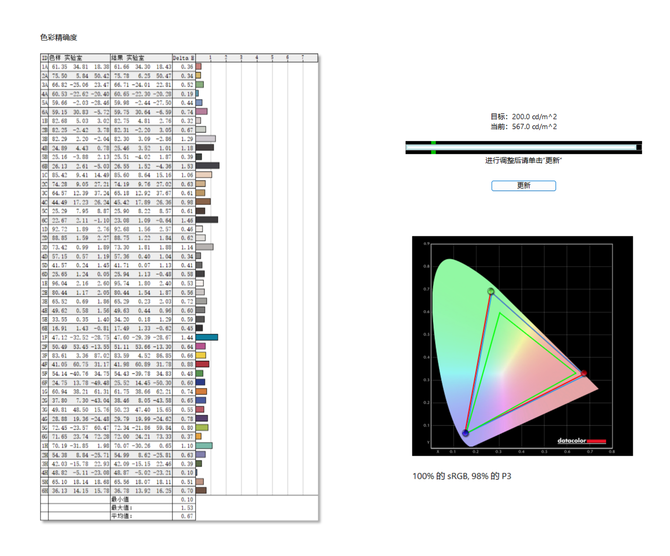The image size is (670, 556).
Task: Click the 最大值 summary value 1.53
Action: tap(187, 508)
